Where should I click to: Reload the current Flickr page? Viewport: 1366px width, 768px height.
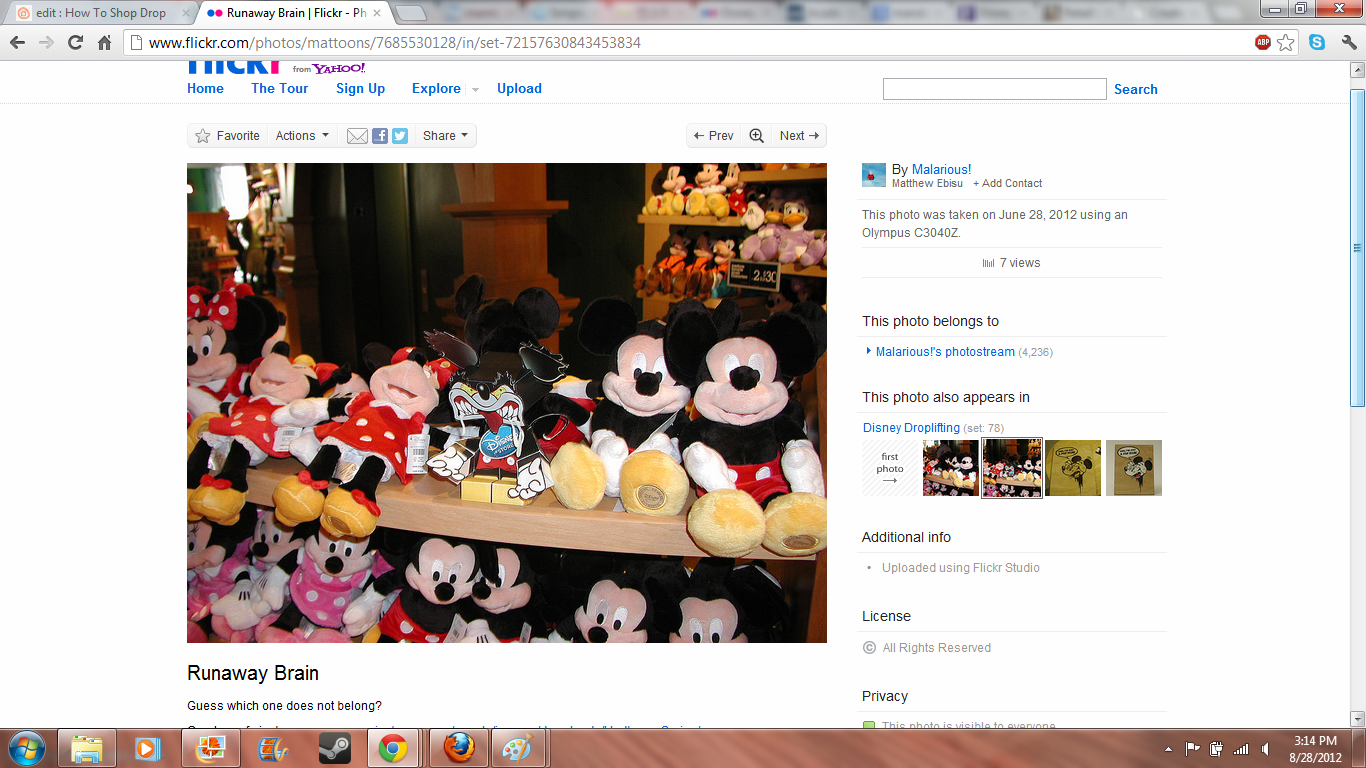click(x=75, y=42)
